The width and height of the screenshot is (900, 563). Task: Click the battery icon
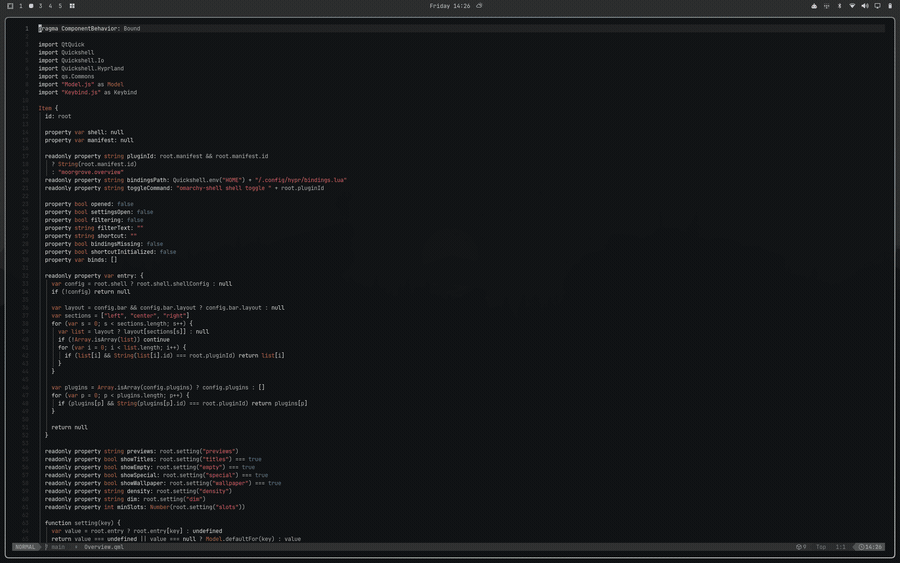(890, 6)
